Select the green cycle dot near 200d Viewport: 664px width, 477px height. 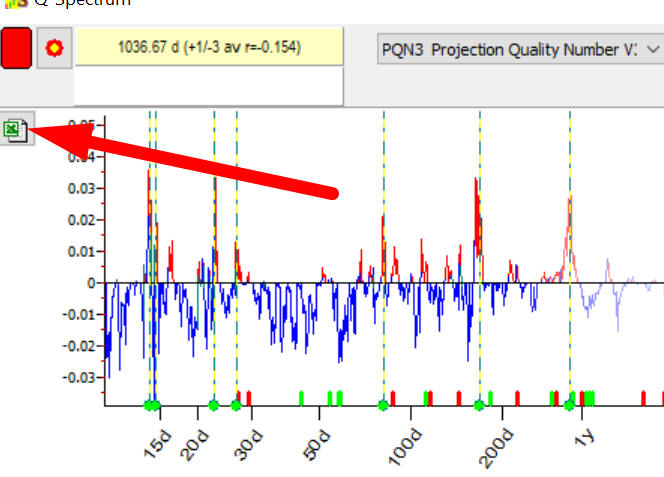479,405
